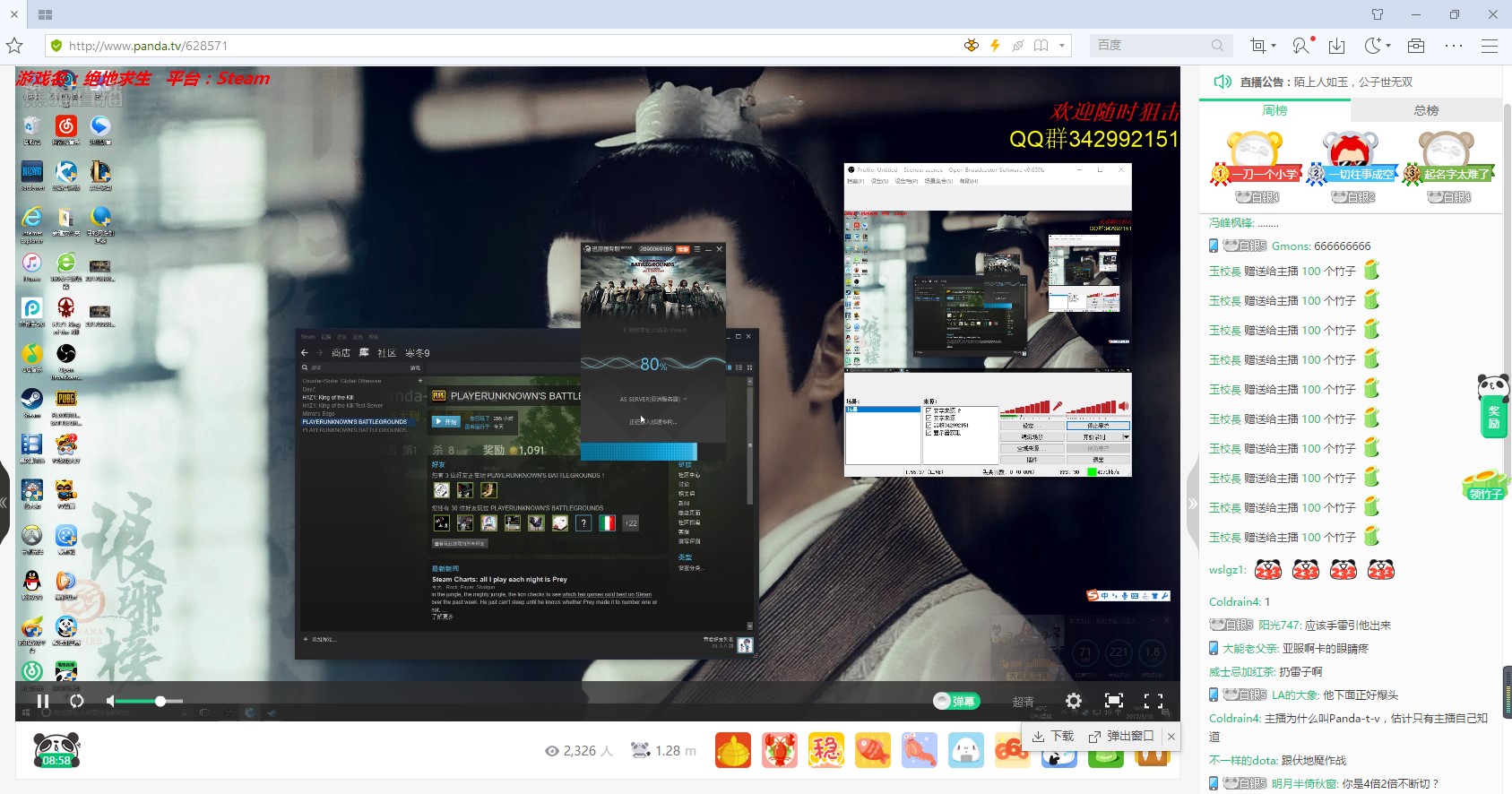Click username 冯峰枫榉 in chat
The image size is (1512, 794).
click(1231, 222)
